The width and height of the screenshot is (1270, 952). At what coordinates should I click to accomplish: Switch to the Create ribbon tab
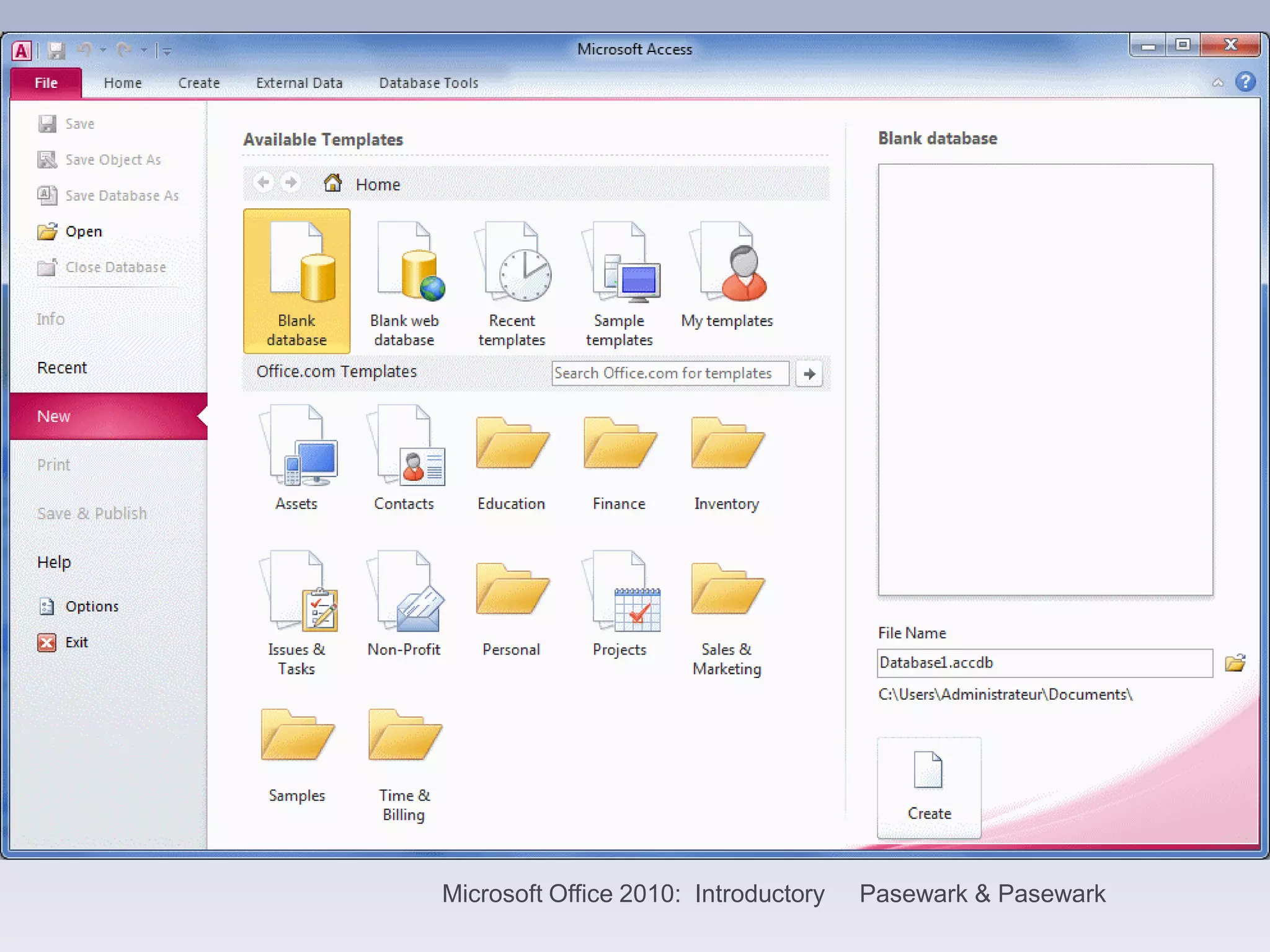coord(199,83)
